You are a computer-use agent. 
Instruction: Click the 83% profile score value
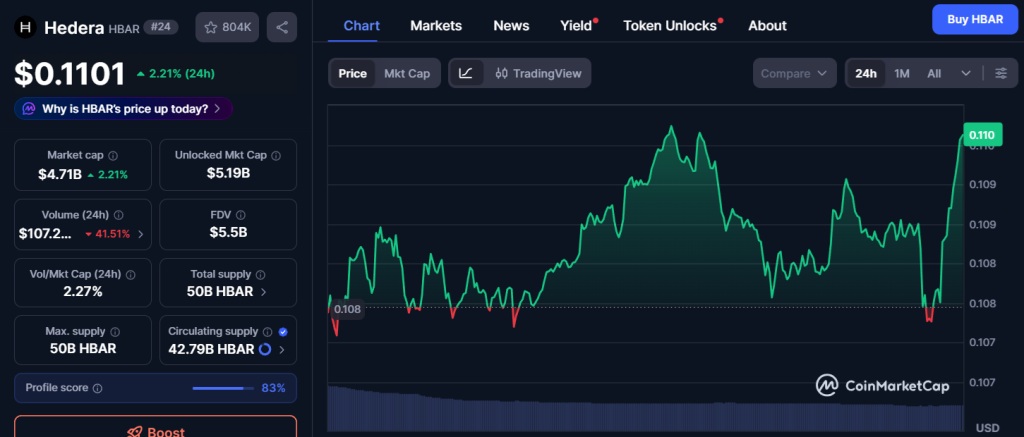click(274, 388)
